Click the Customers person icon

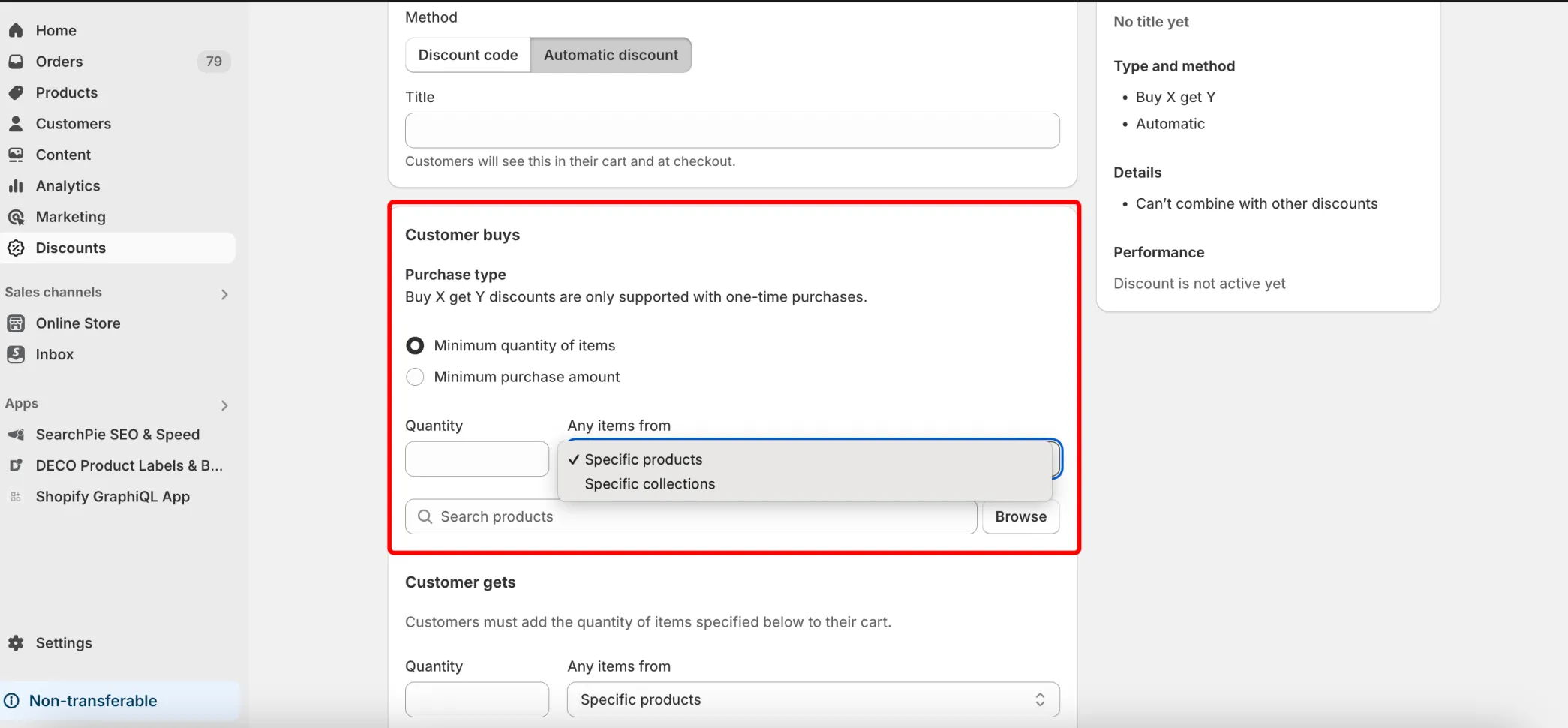pos(16,123)
